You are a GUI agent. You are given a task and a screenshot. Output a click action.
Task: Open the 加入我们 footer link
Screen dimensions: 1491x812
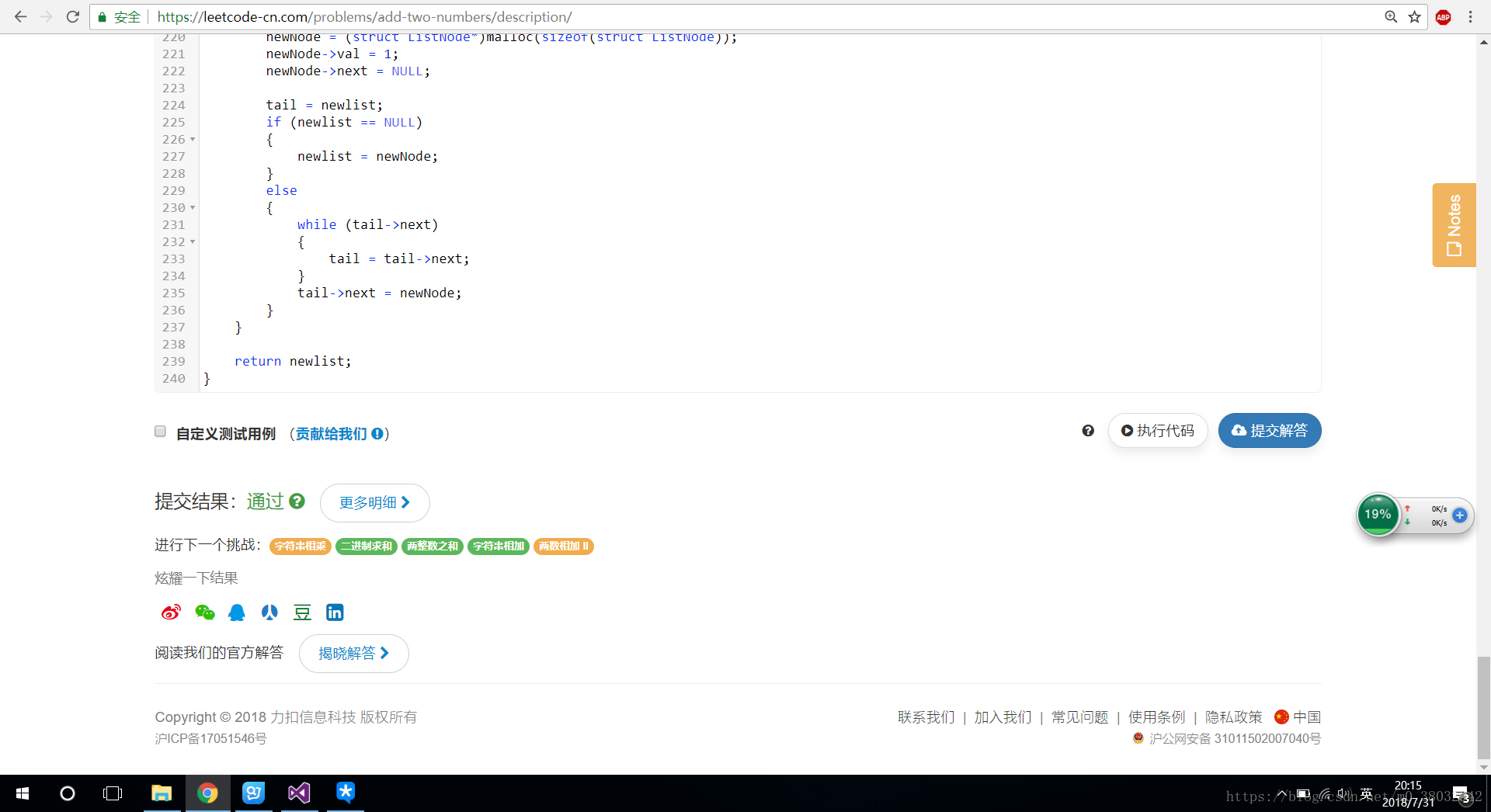click(x=1003, y=717)
